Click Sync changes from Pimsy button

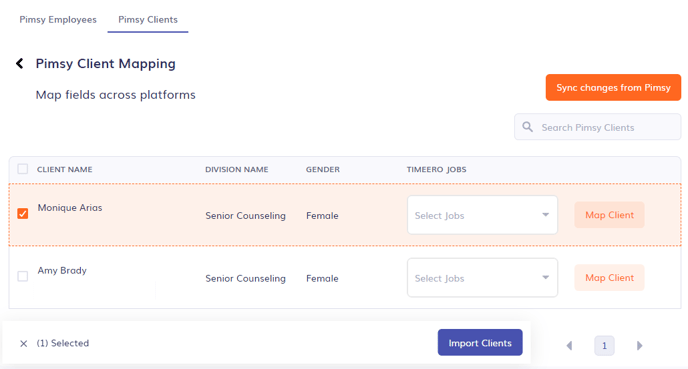click(x=613, y=88)
